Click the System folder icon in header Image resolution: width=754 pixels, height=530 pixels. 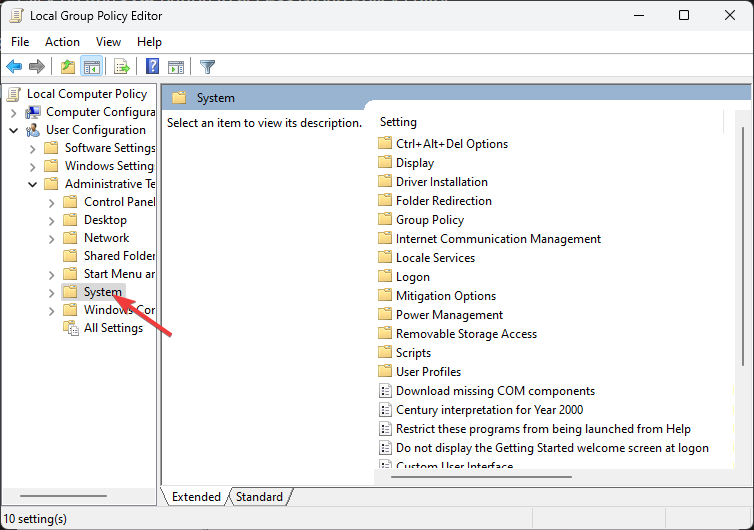coord(179,98)
